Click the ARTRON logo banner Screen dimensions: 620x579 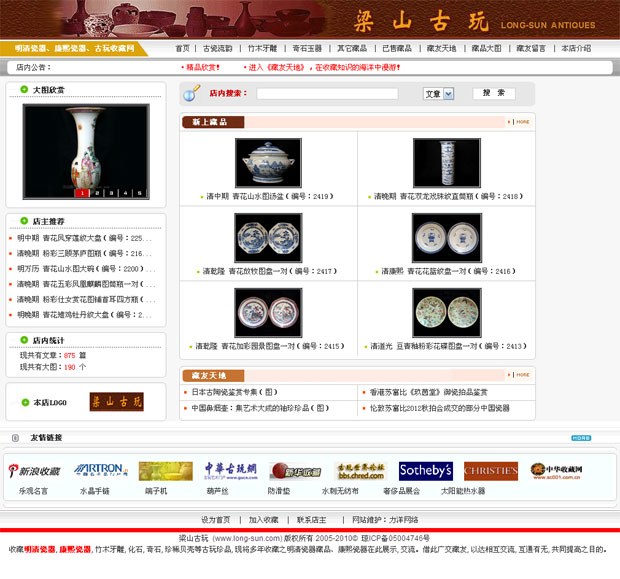pyautogui.click(x=98, y=470)
